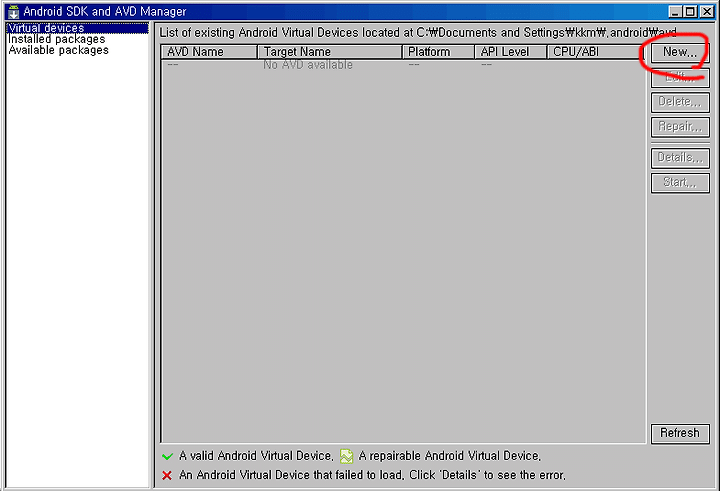
Task: Open Available packages section
Action: click(58, 50)
